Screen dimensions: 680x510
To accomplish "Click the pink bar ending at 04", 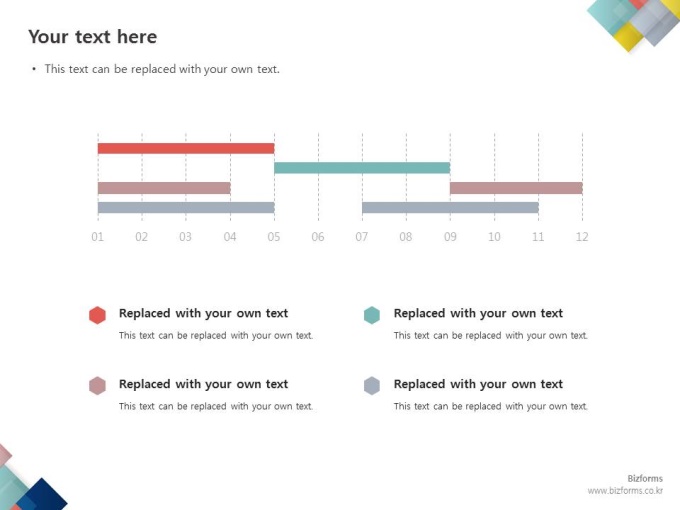I will [x=164, y=188].
